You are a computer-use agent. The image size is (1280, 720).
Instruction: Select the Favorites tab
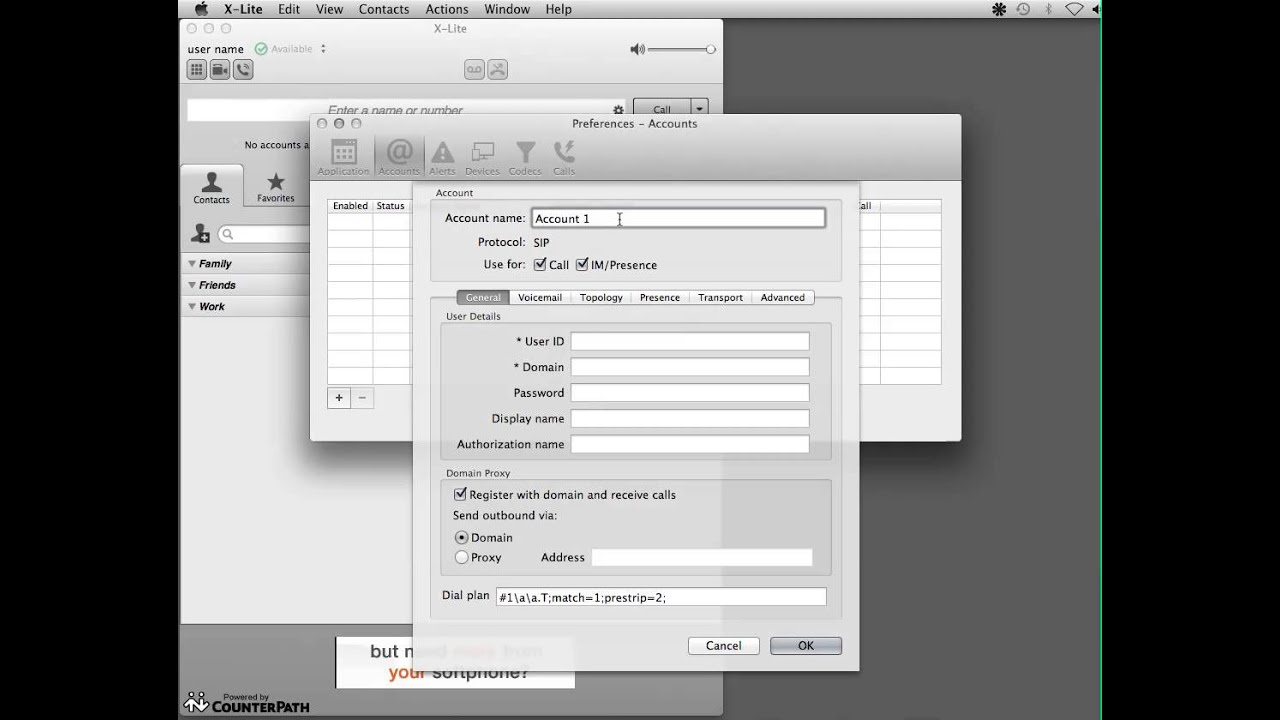coord(275,186)
